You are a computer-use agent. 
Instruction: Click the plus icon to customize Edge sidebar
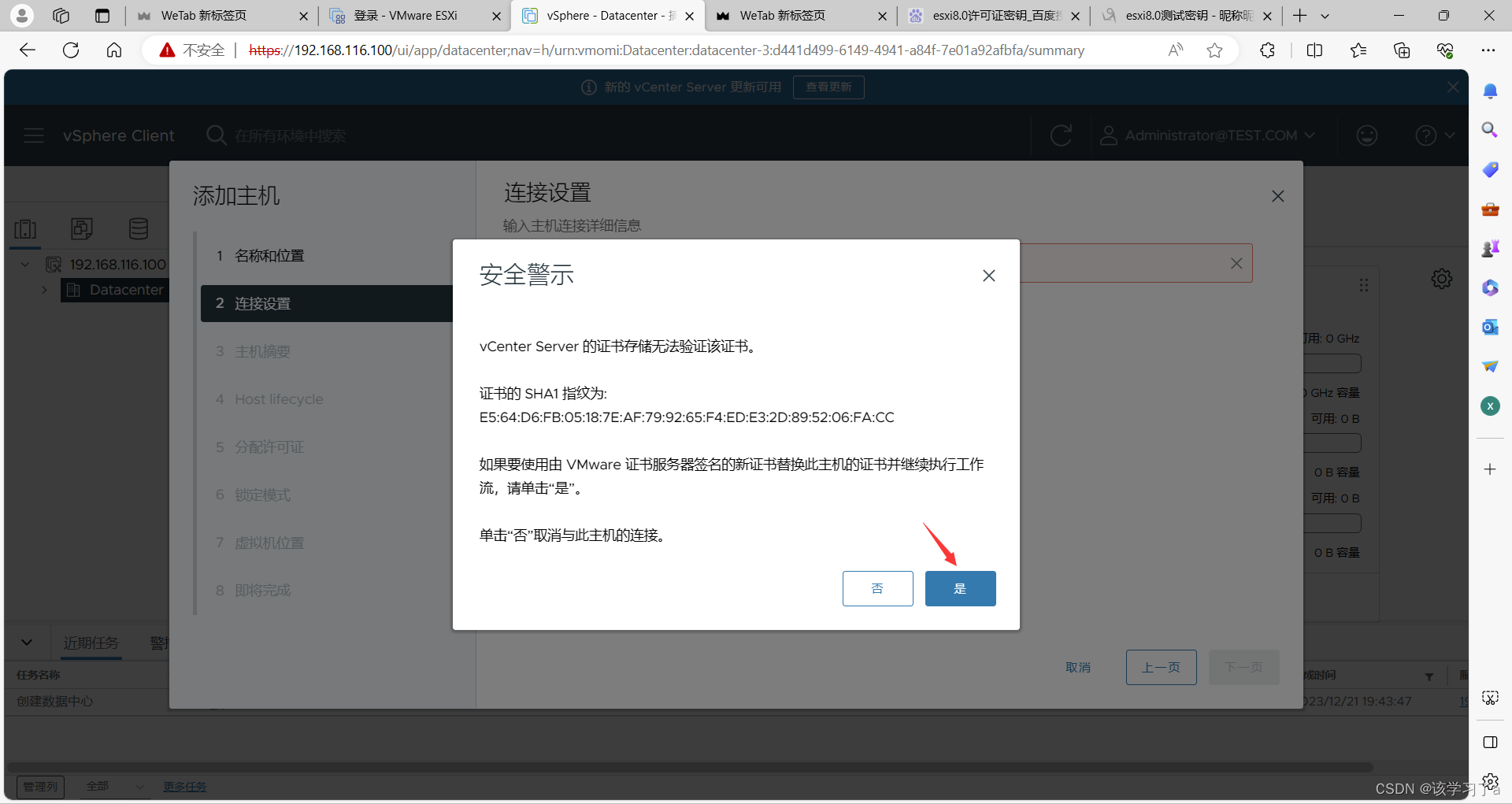[x=1490, y=469]
